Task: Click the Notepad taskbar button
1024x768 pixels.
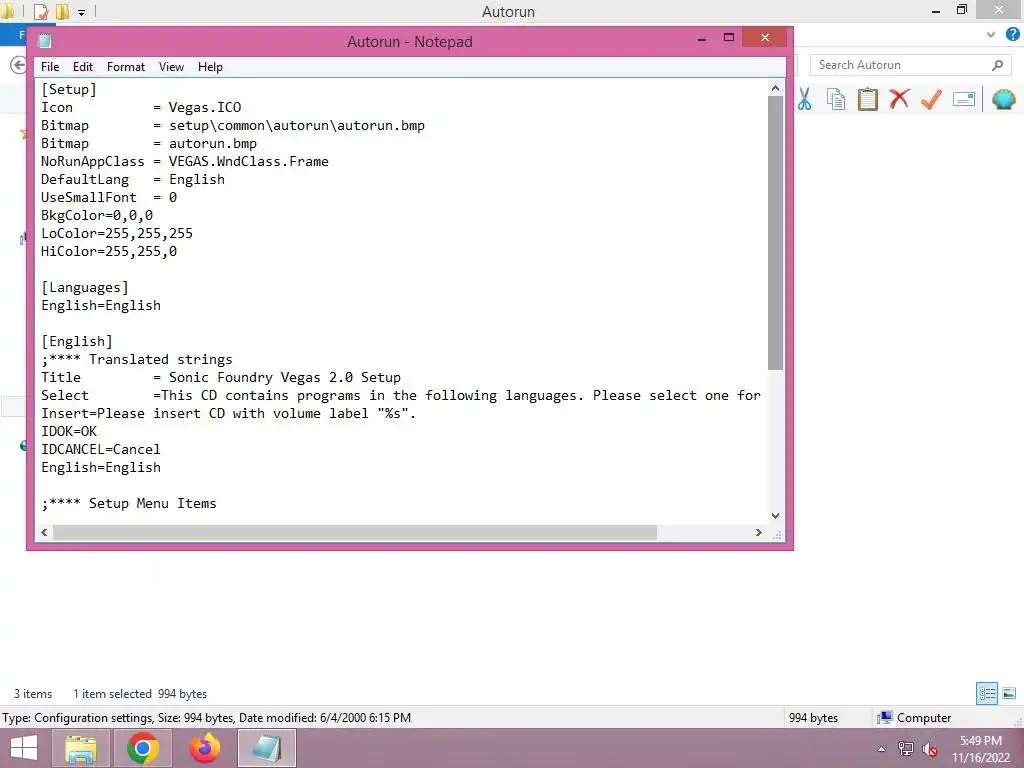Action: (266, 748)
